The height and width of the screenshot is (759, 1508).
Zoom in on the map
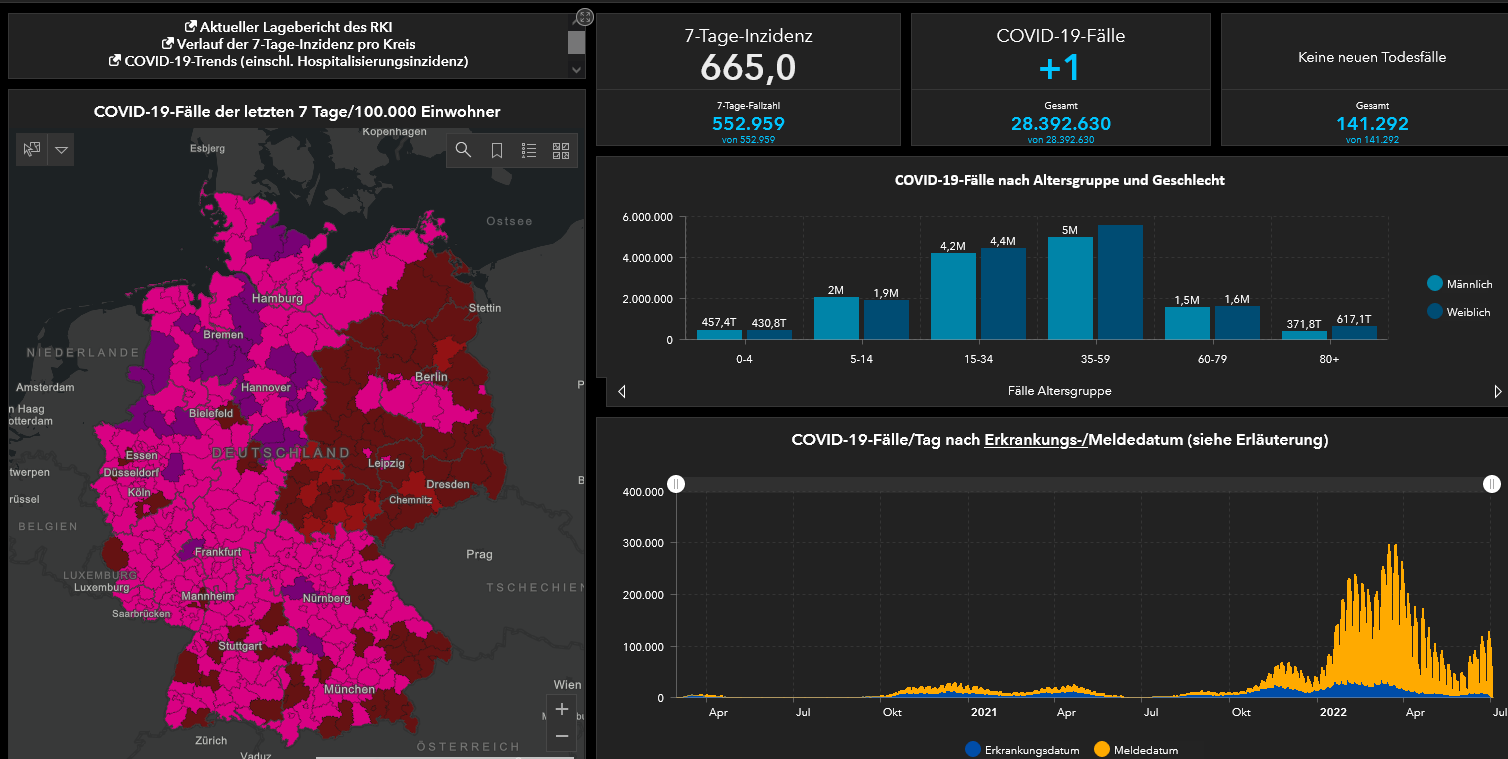[x=562, y=709]
